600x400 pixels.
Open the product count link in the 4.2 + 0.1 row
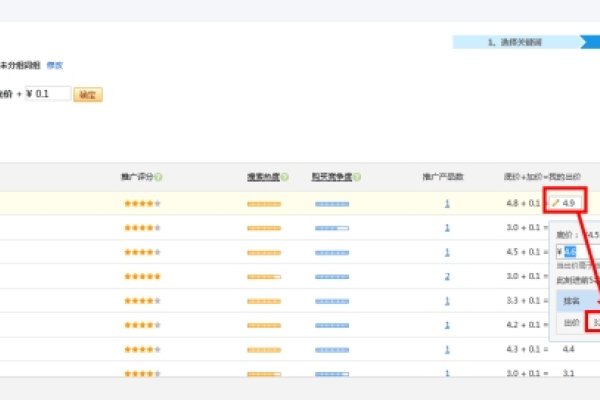point(447,325)
